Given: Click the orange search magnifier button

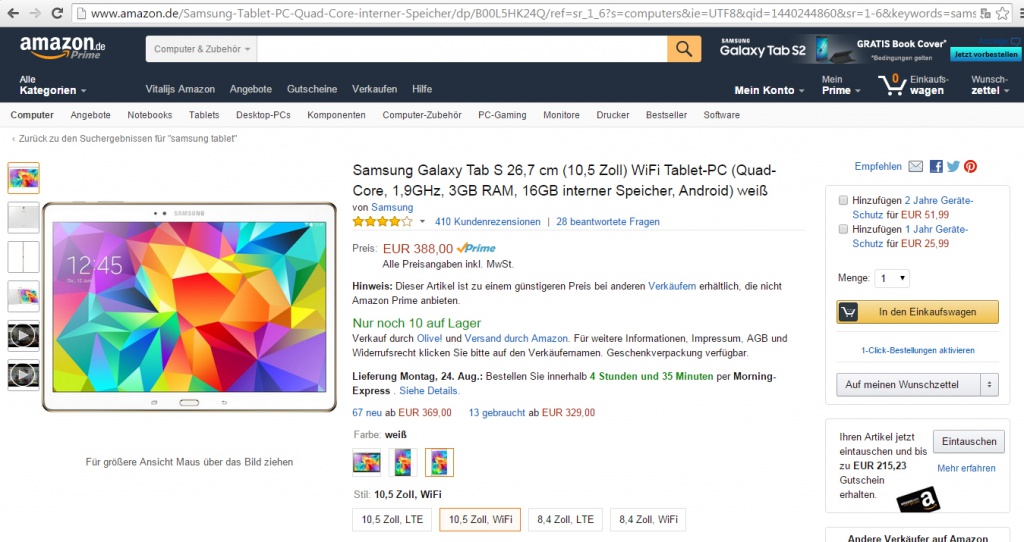Looking at the screenshot, I should coord(684,49).
